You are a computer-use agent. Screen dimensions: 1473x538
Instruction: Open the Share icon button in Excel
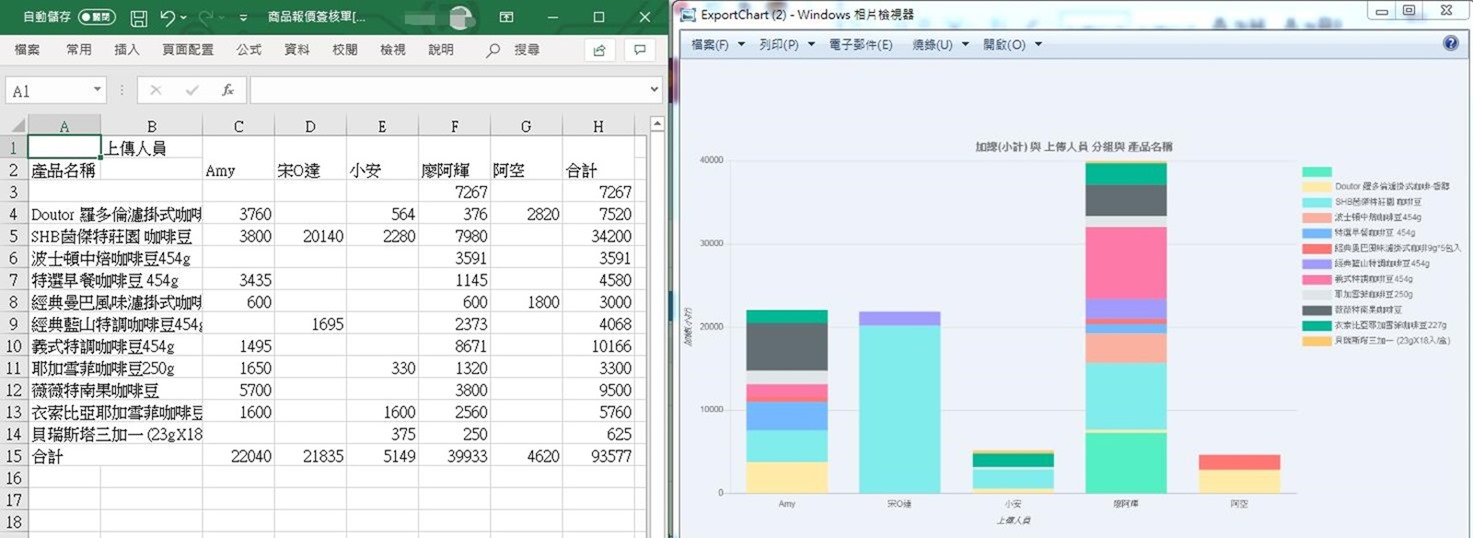pos(599,50)
